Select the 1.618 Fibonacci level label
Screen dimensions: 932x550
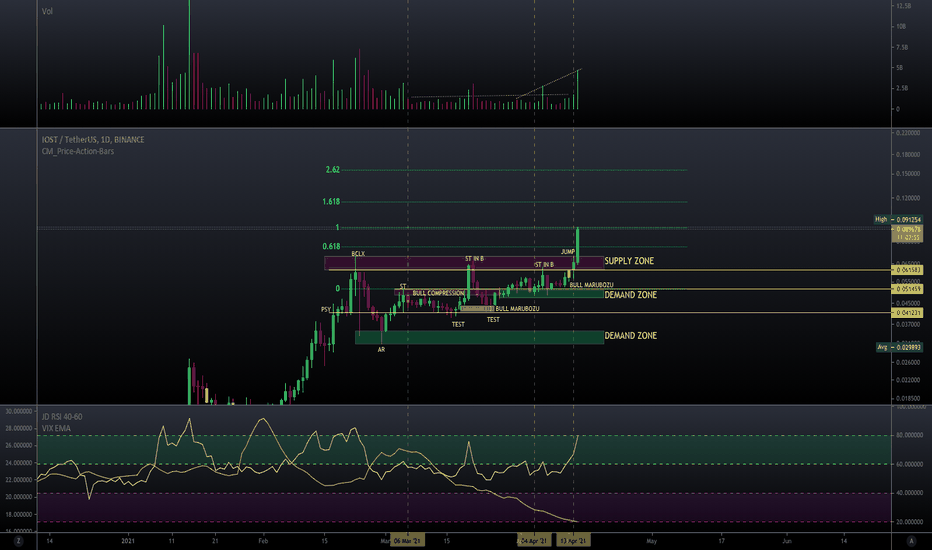click(331, 202)
